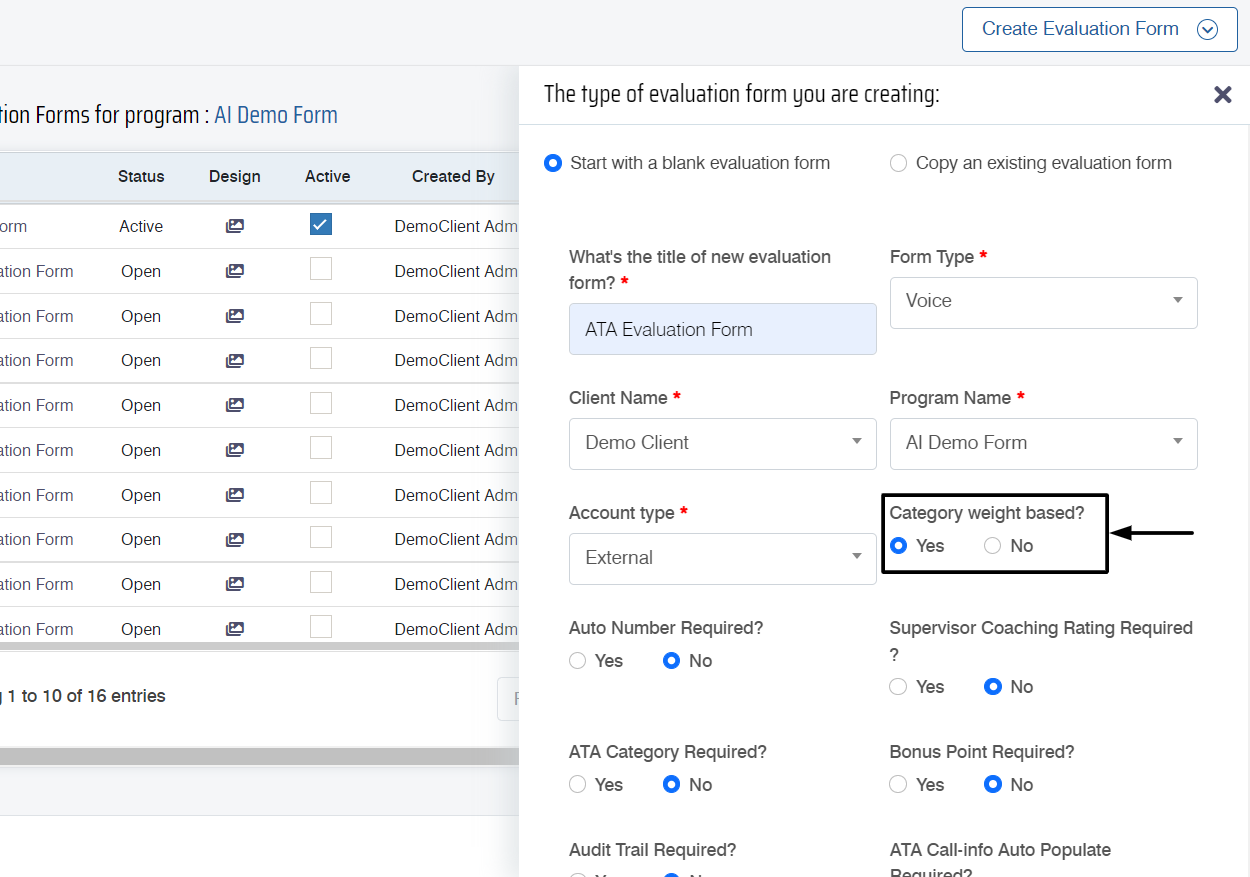Click the evaluation form title input field
Screen dimensions: 1250x877
tap(722, 329)
